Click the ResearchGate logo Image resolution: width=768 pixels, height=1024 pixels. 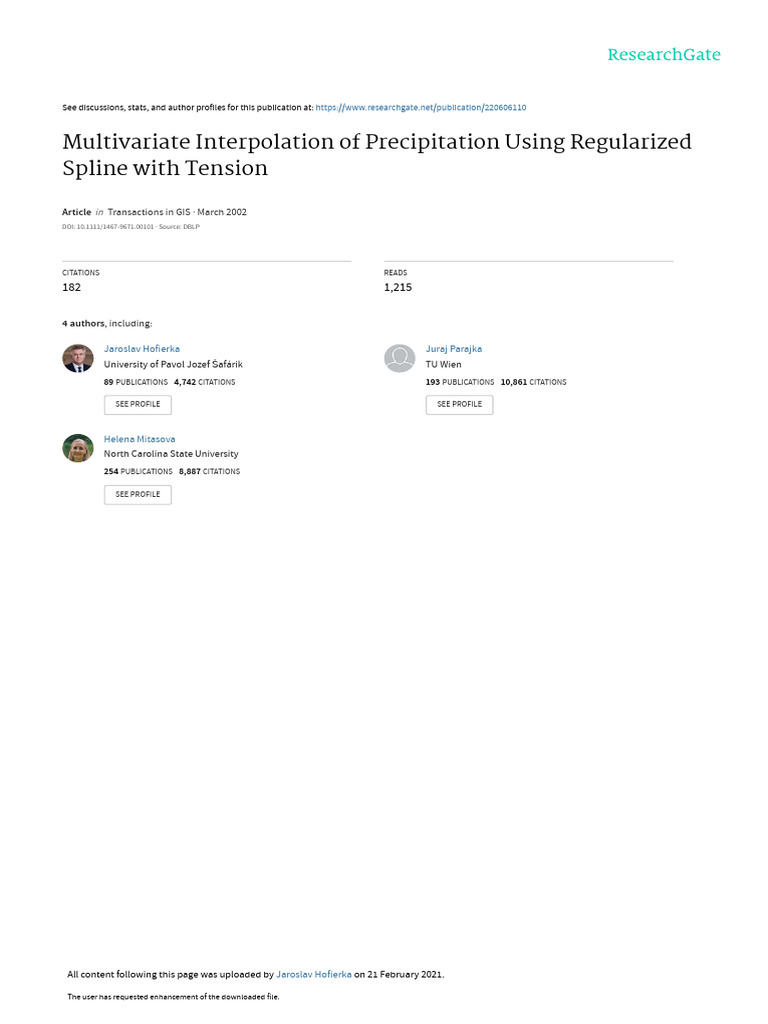(x=664, y=55)
